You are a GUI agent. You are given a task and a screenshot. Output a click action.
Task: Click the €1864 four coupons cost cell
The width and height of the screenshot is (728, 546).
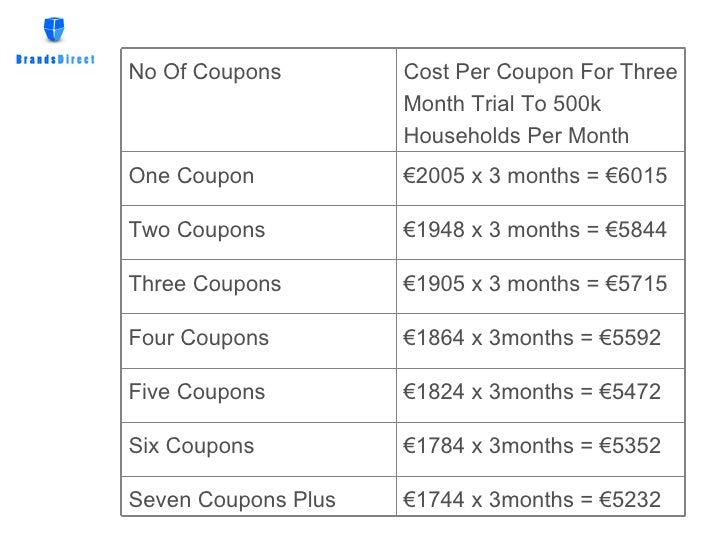(540, 341)
